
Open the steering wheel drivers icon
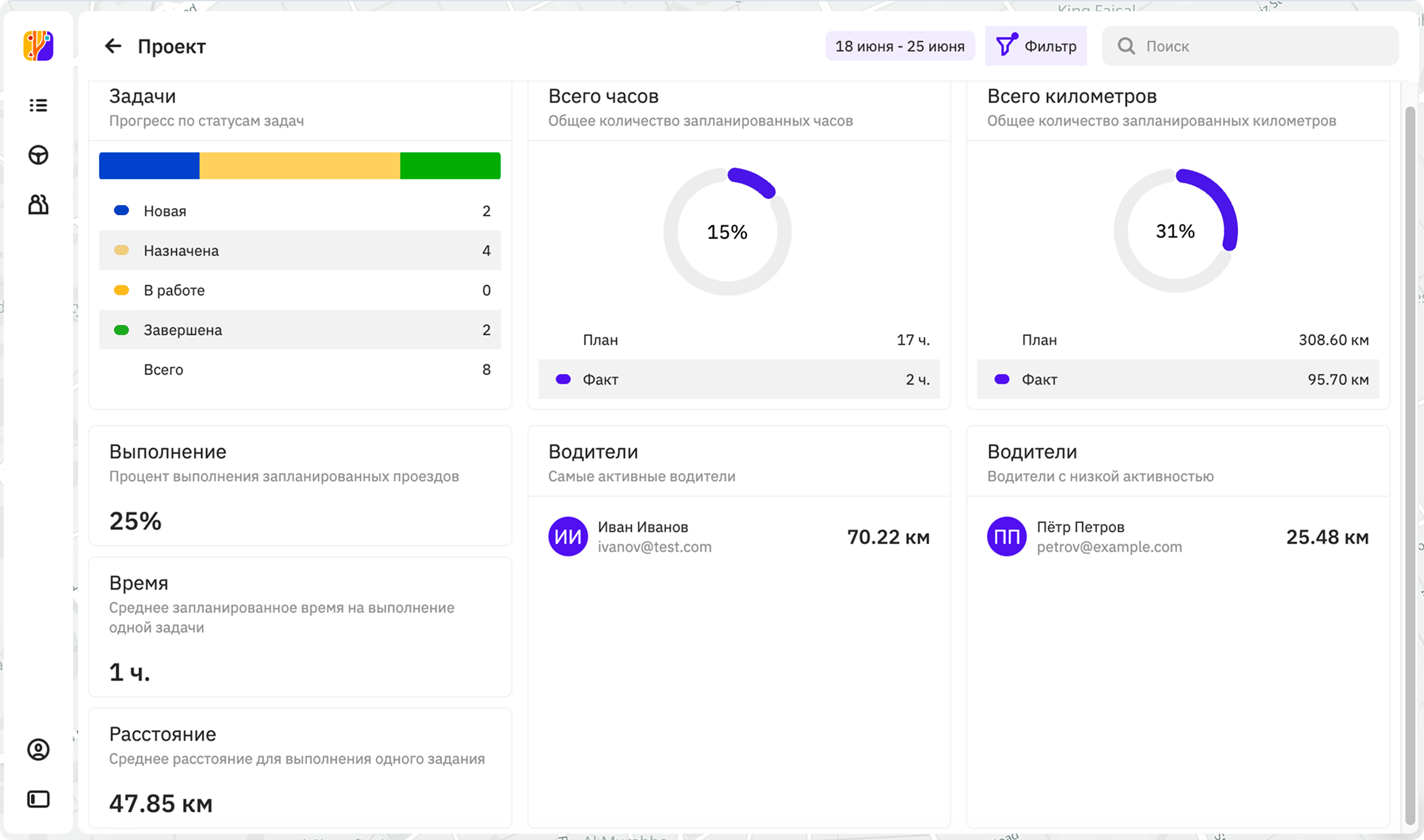38,155
